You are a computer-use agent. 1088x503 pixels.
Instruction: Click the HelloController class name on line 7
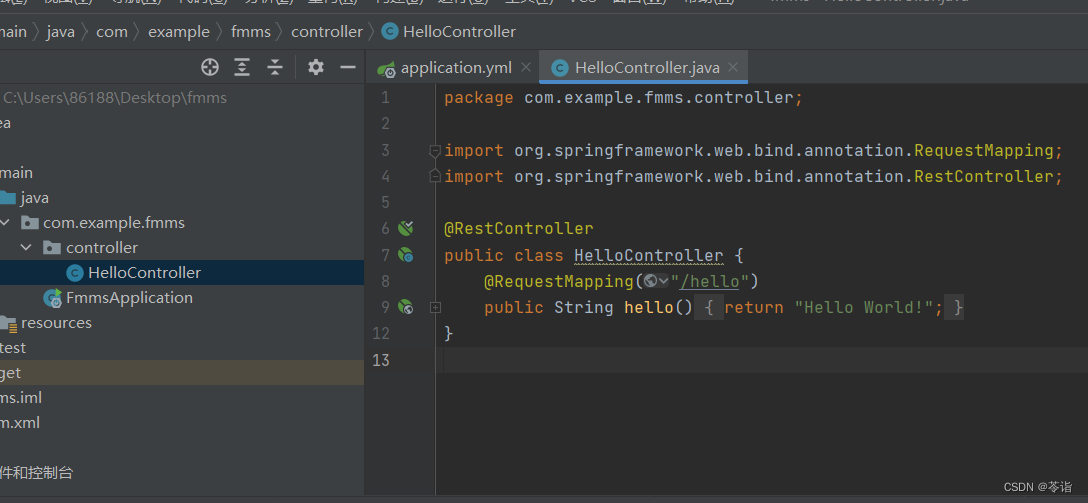coord(649,255)
